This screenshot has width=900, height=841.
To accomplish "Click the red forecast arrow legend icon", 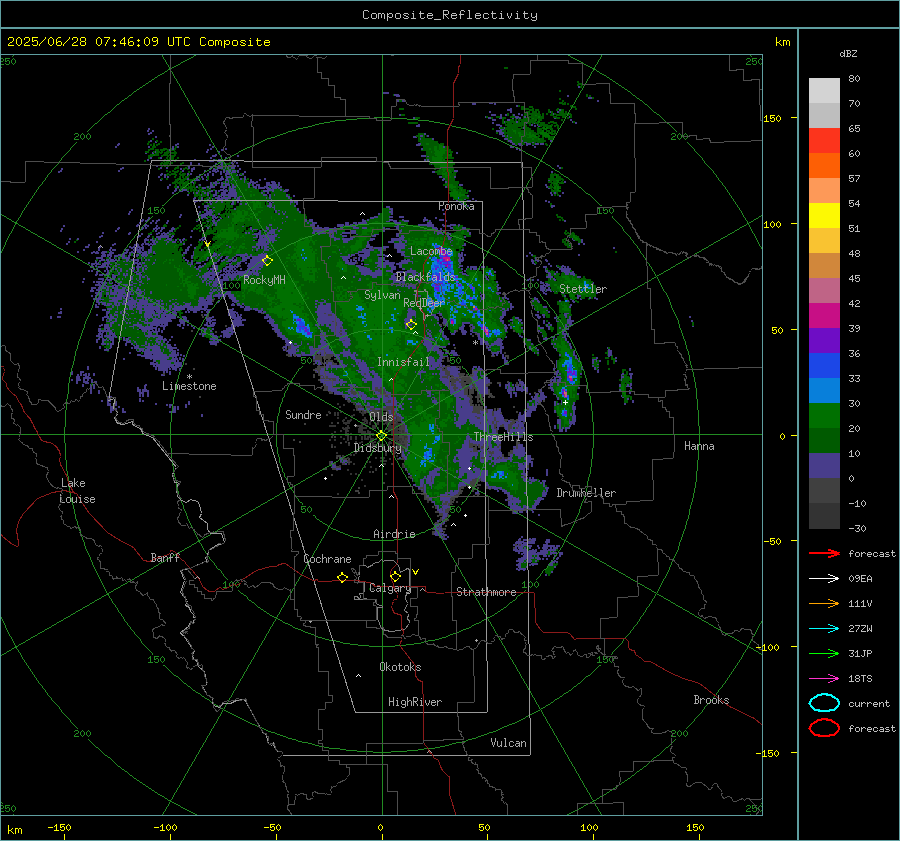I will click(x=824, y=553).
